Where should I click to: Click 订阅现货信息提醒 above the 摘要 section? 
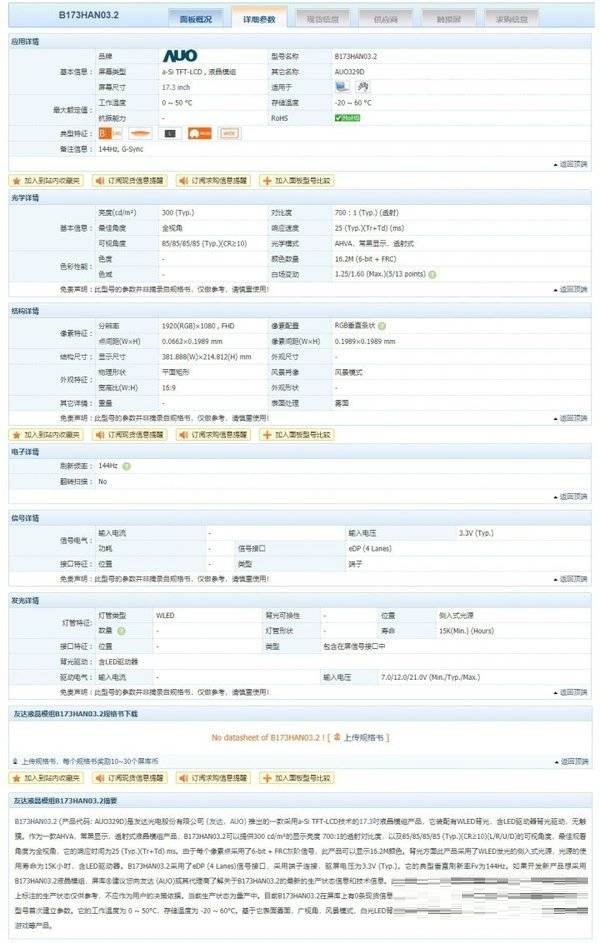click(x=130, y=778)
